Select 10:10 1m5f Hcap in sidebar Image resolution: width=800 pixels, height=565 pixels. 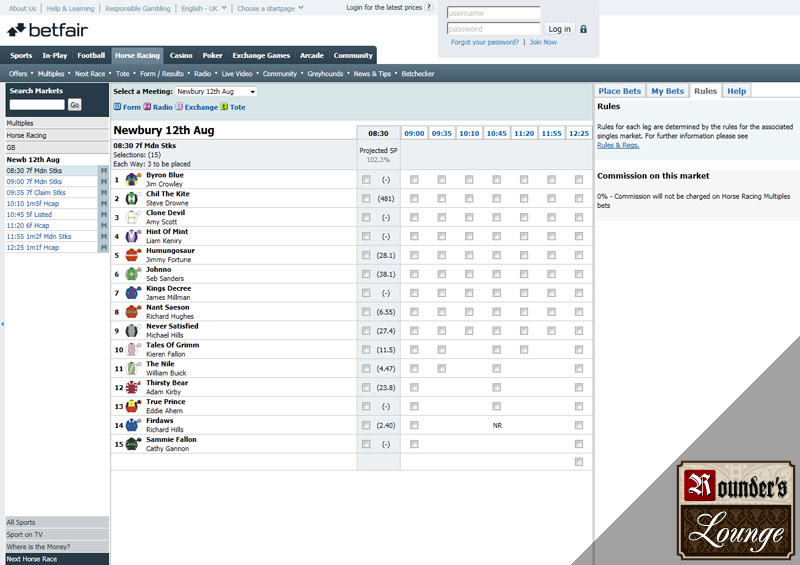pyautogui.click(x=33, y=204)
